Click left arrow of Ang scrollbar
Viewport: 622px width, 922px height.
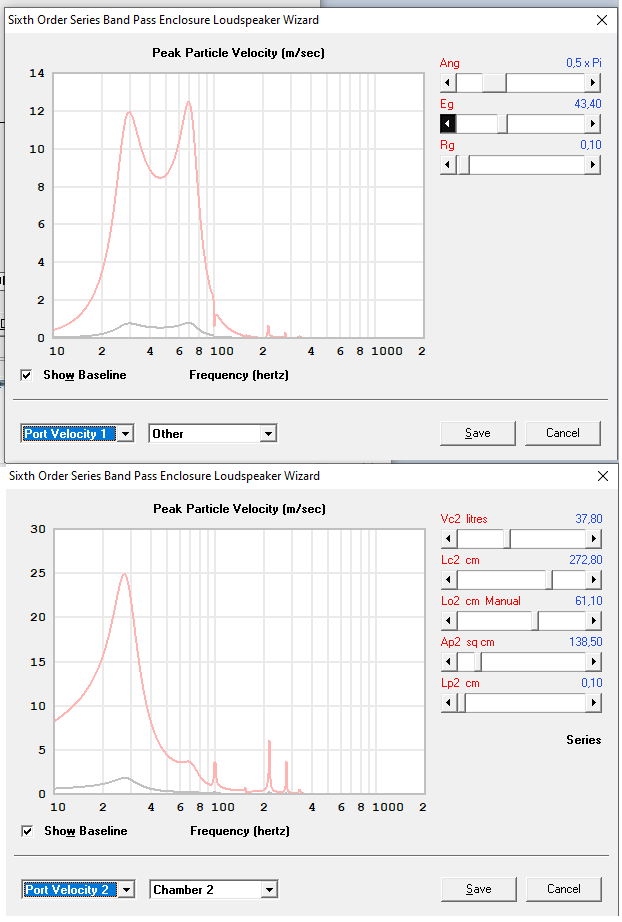pyautogui.click(x=448, y=83)
